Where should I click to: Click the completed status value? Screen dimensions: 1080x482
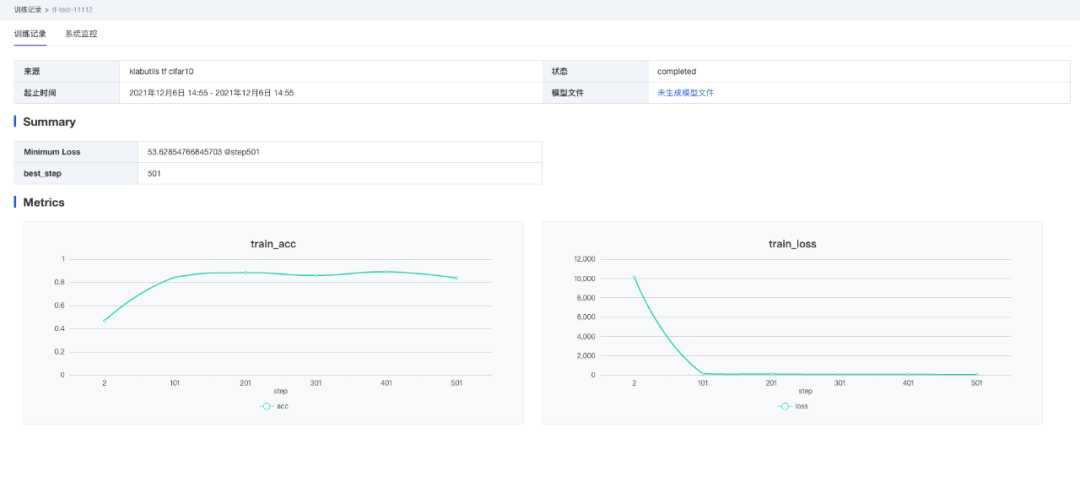(676, 72)
